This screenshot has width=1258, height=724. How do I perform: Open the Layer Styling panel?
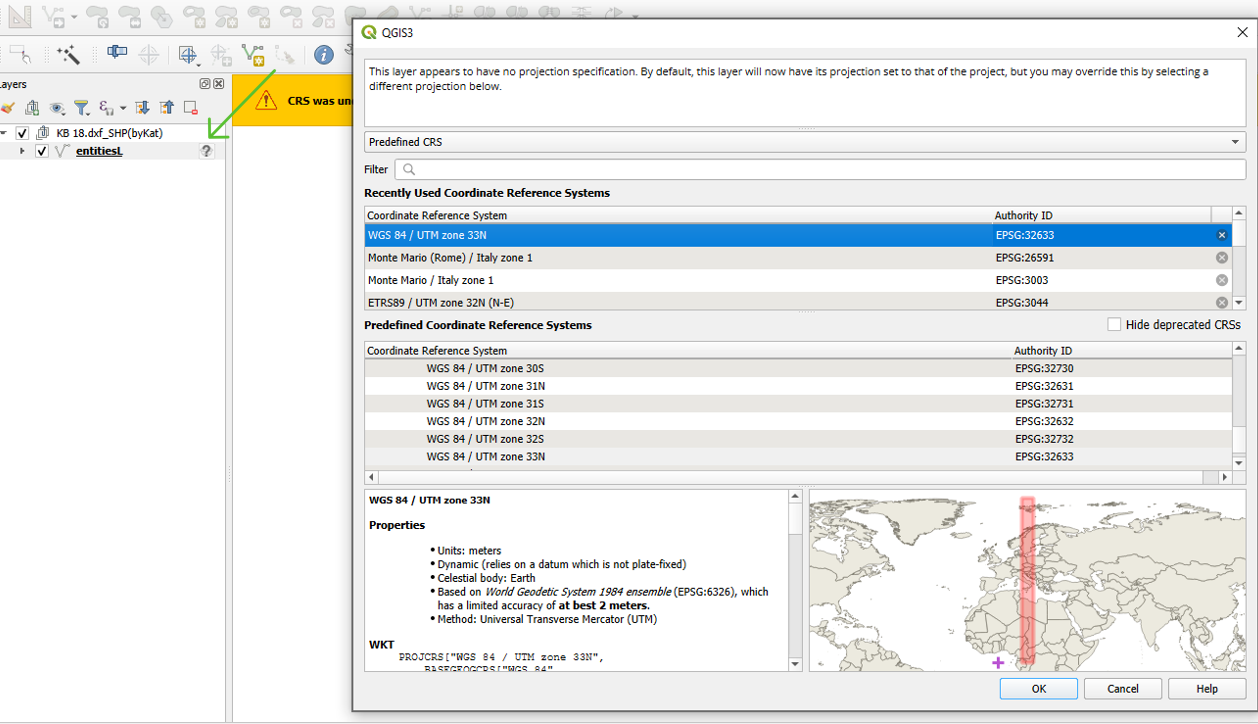[x=8, y=108]
